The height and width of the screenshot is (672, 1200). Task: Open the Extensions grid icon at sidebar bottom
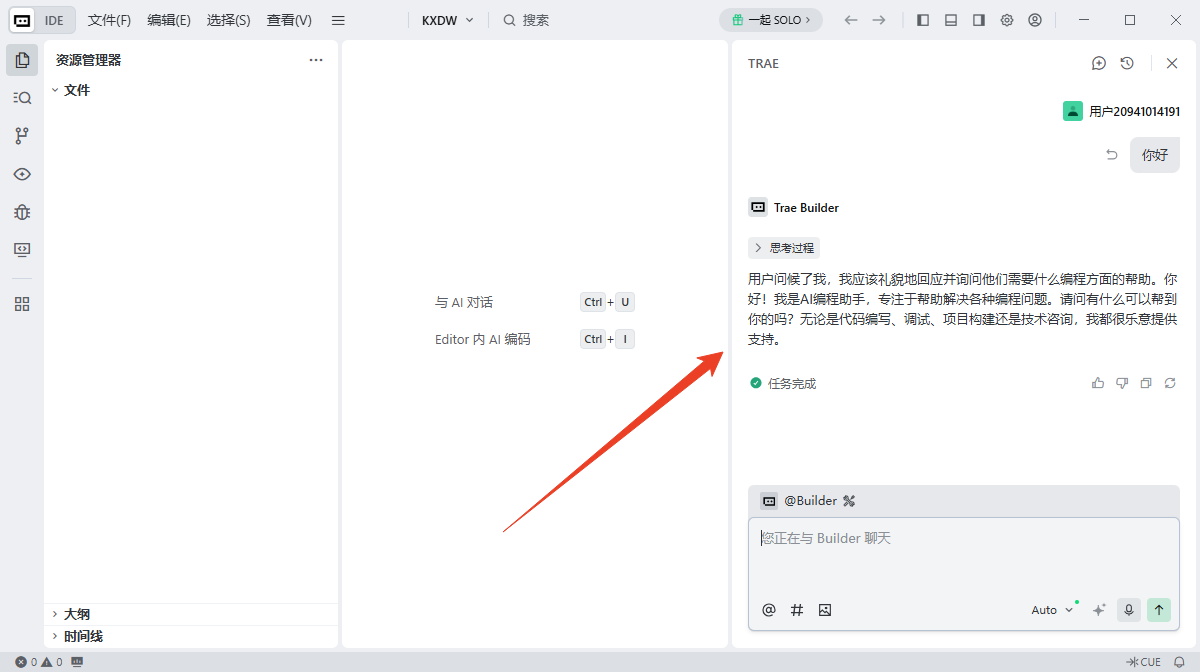(22, 303)
